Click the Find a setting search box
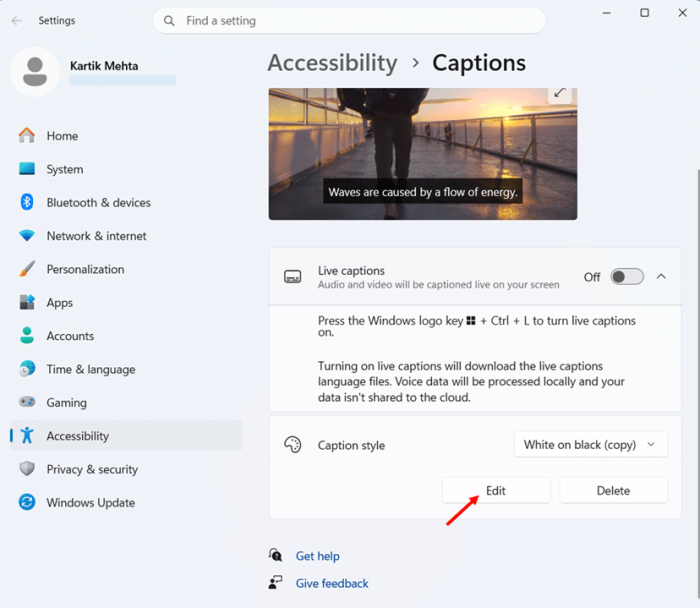 tap(349, 21)
